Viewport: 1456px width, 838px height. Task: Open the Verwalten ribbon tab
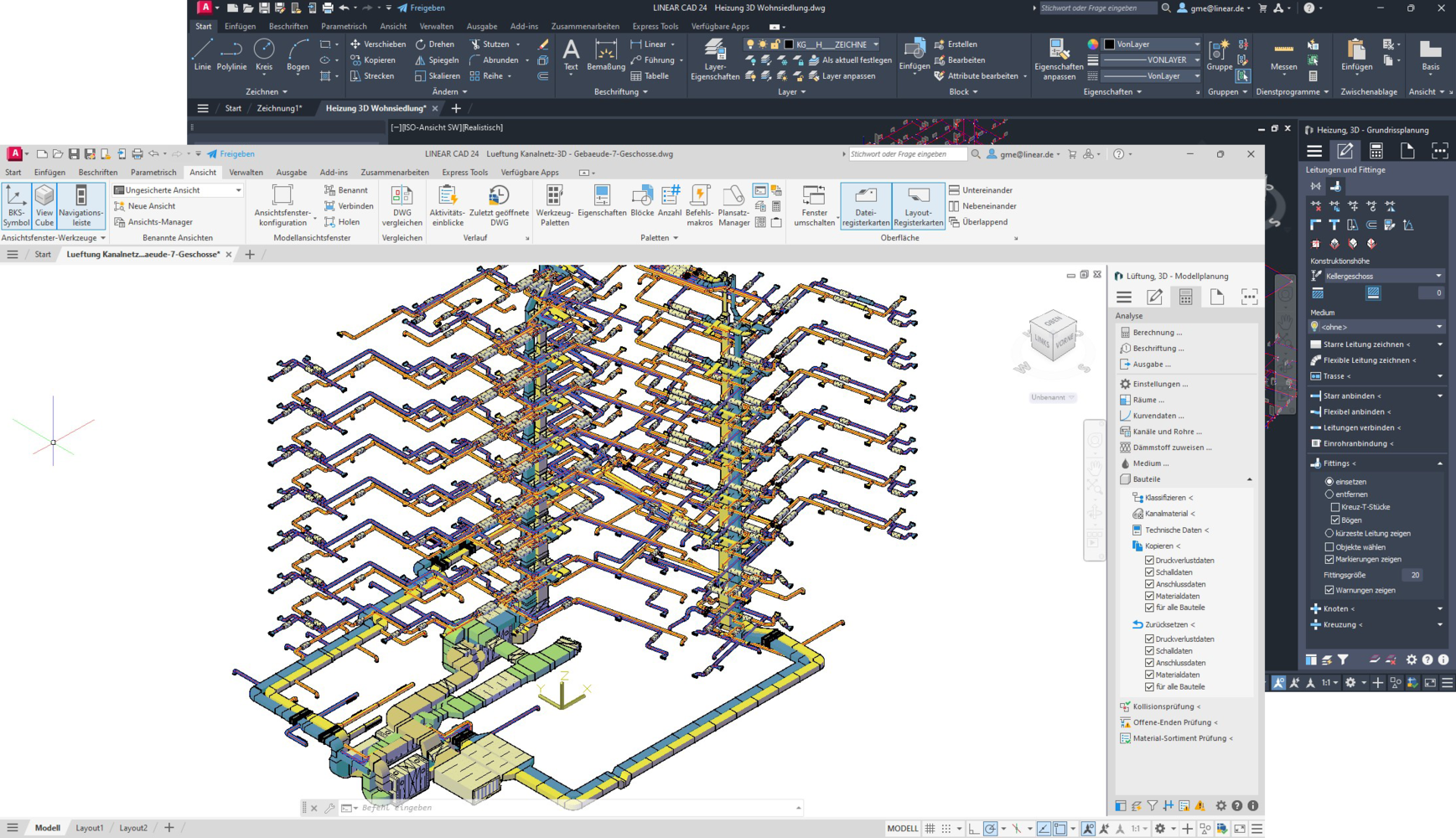click(246, 173)
